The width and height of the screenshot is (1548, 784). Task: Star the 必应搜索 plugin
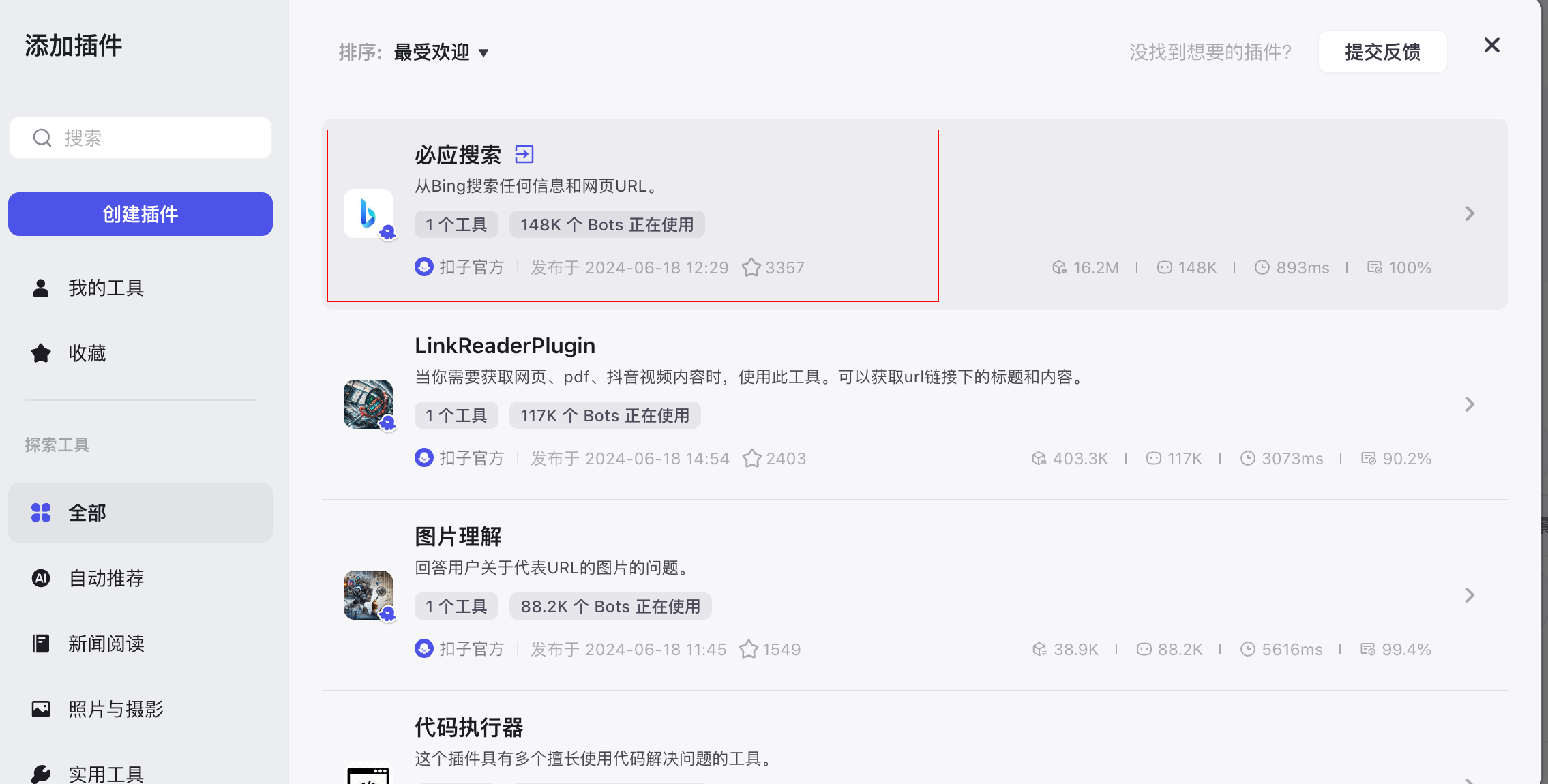751,267
